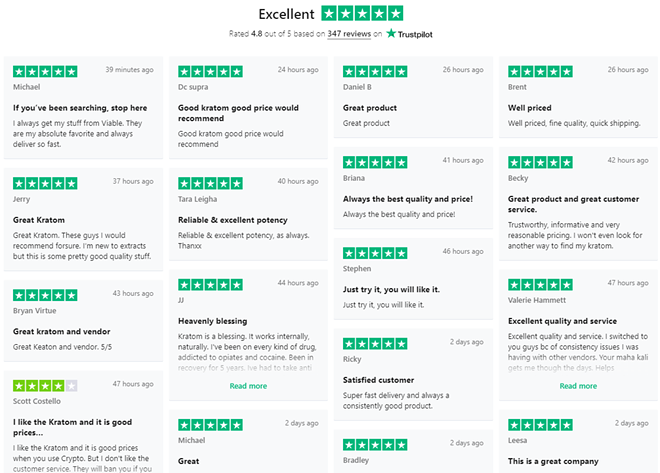
Task: Click the stars on Briana's review
Action: pos(375,162)
